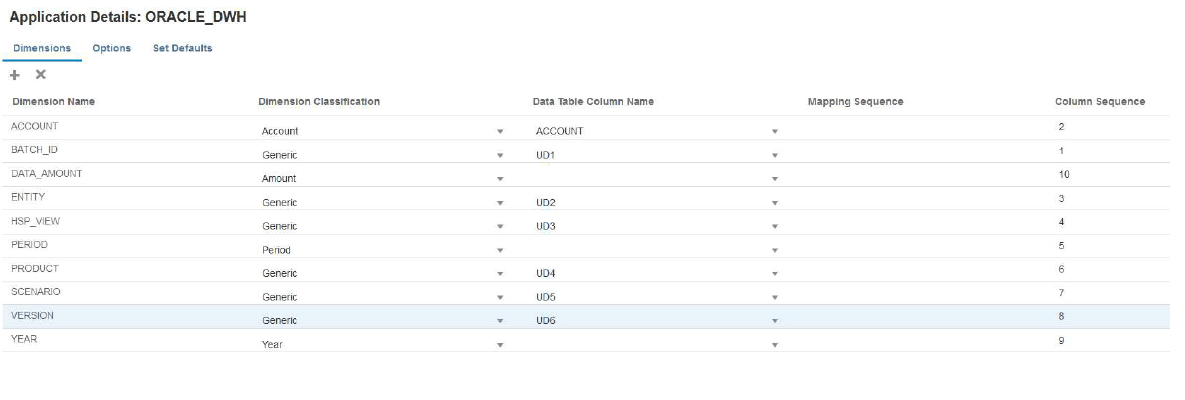This screenshot has height=400, width=1185.
Task: Open ENTITY data table column dropdown UD2
Action: [x=774, y=202]
